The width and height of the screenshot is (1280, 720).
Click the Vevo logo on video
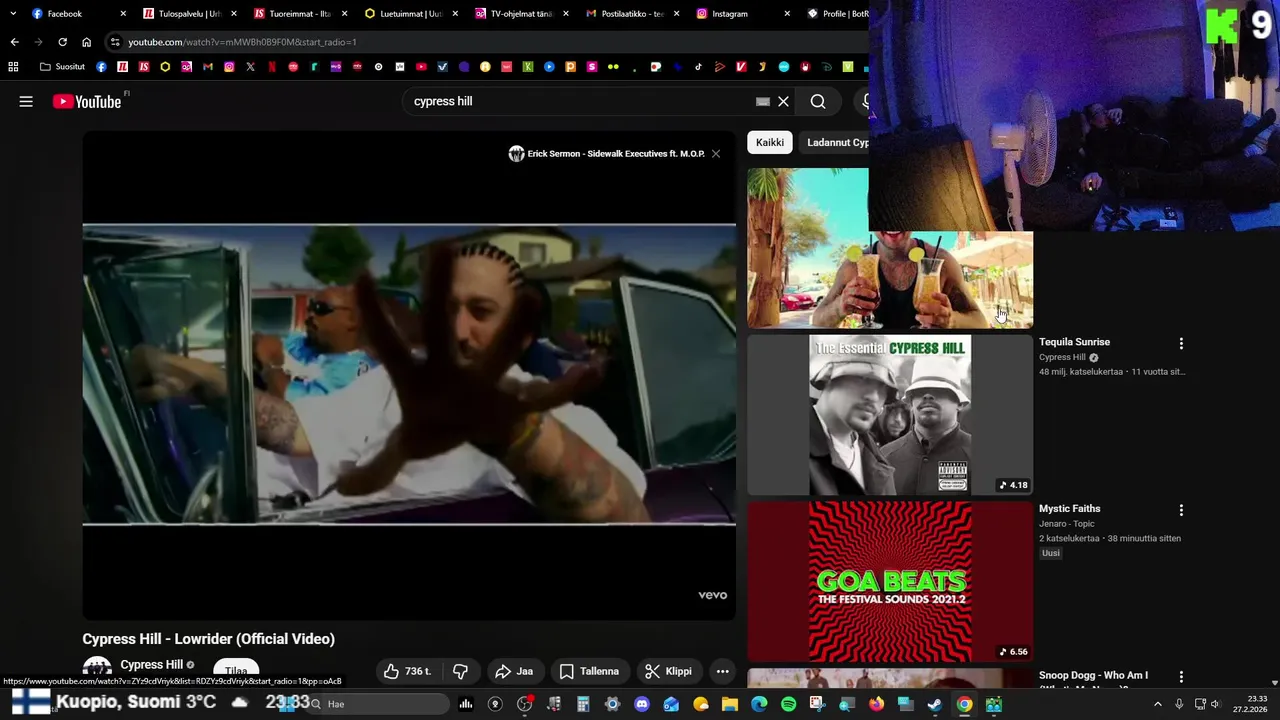pos(712,595)
